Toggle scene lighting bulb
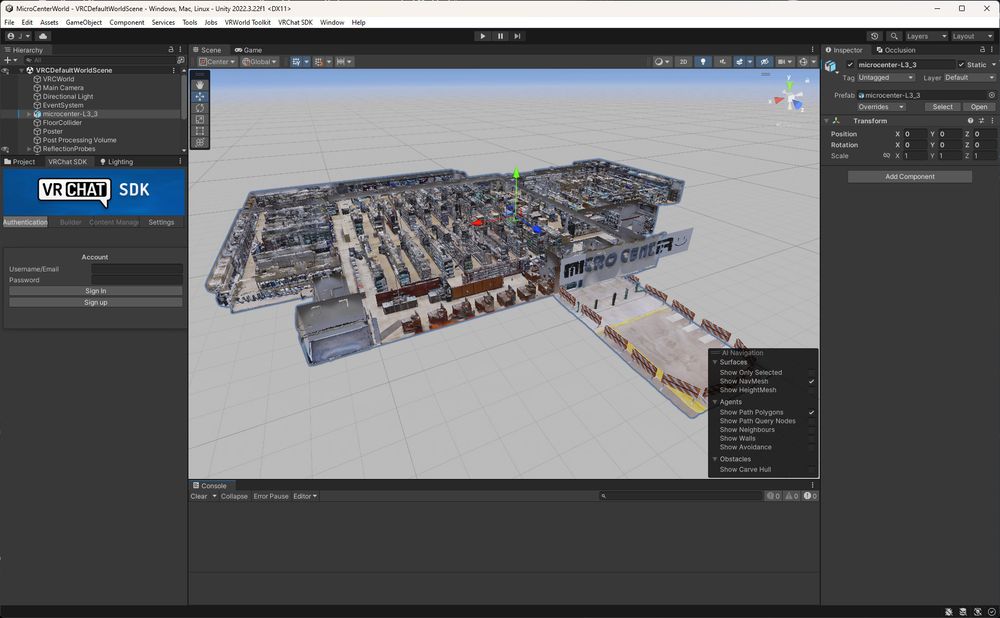Viewport: 1000px width, 618px height. 703,62
